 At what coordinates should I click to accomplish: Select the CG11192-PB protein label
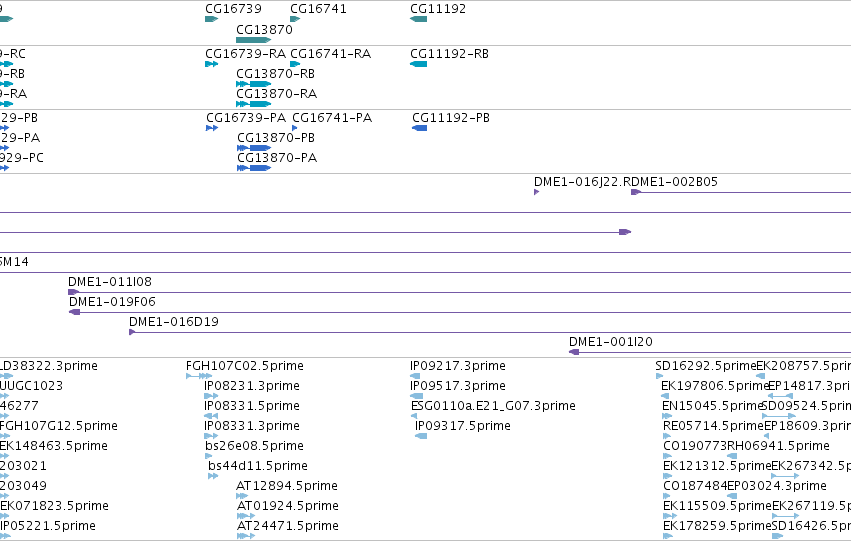(450, 118)
